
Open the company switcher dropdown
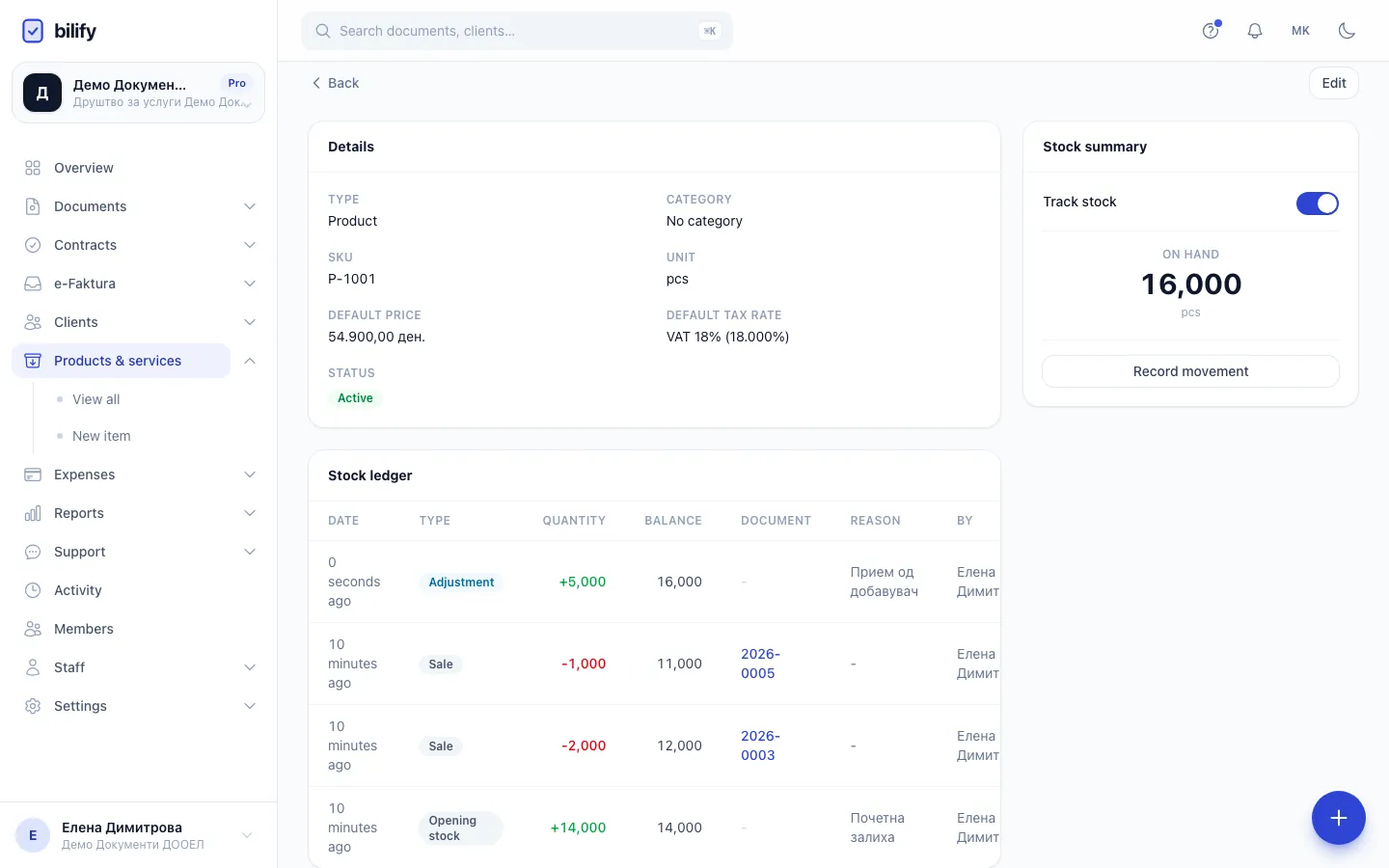pos(138,93)
